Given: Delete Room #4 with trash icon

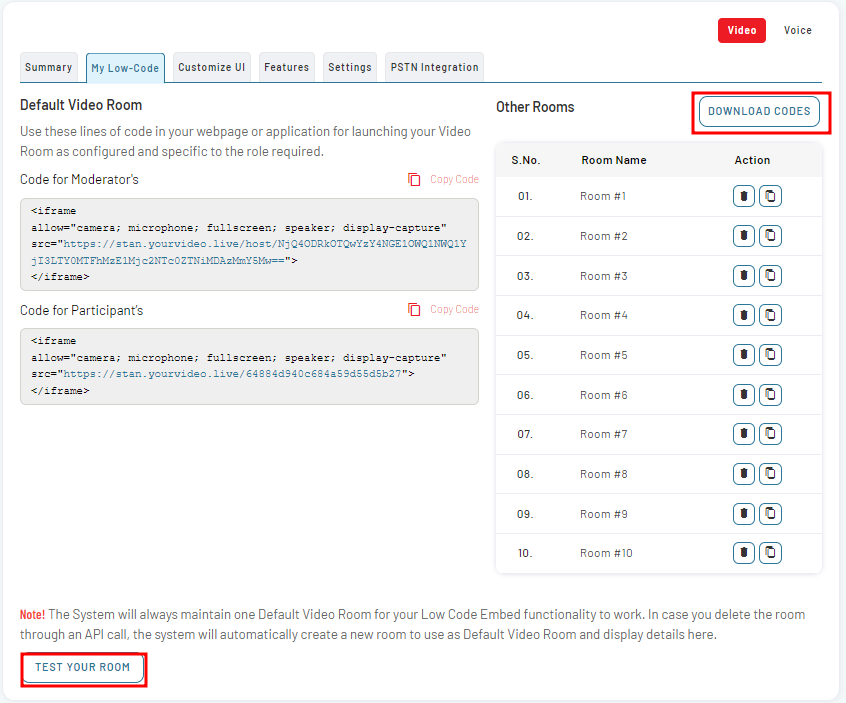Looking at the screenshot, I should (743, 315).
